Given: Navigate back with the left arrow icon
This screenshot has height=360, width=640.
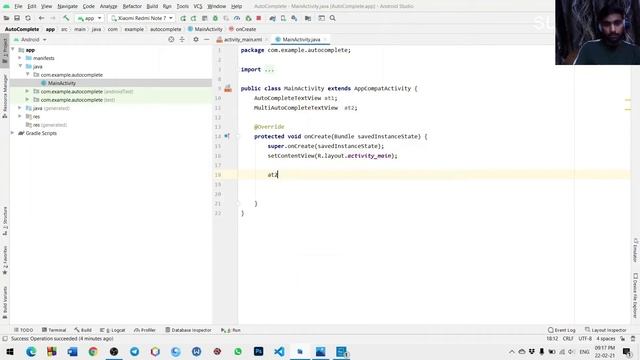Looking at the screenshot, I should point(41,18).
